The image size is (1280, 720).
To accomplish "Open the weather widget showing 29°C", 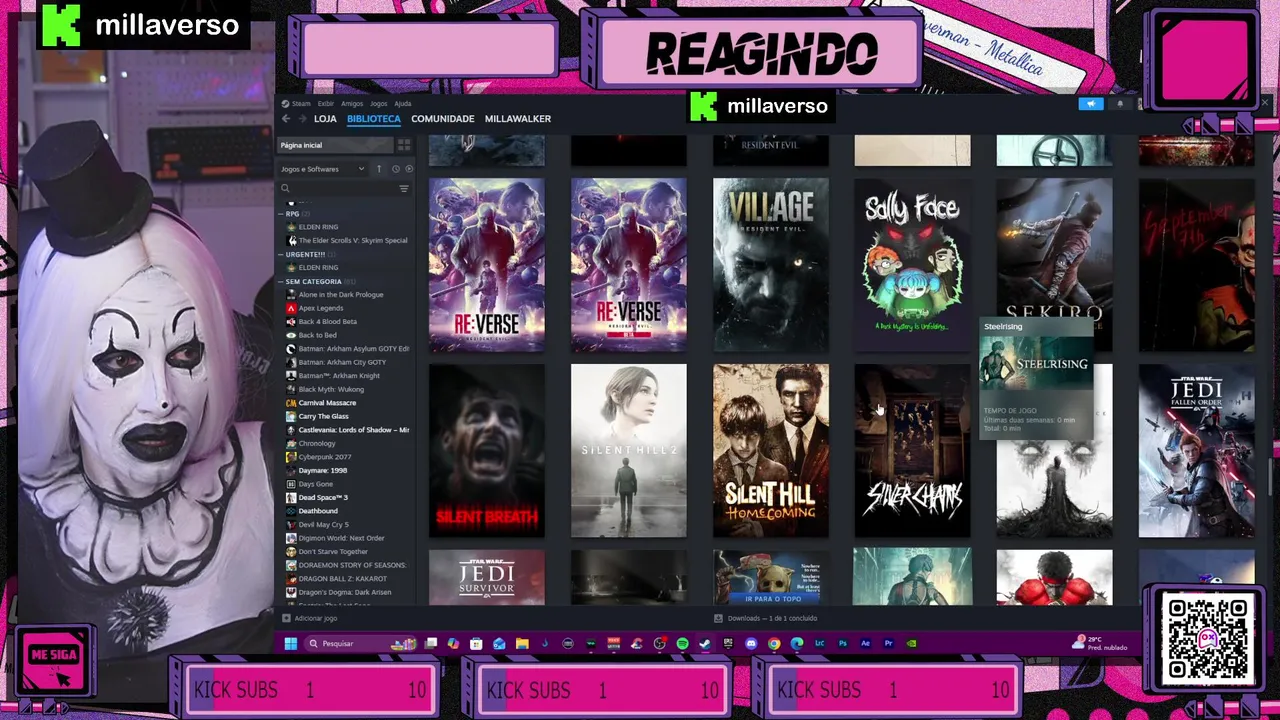I will [1101, 643].
